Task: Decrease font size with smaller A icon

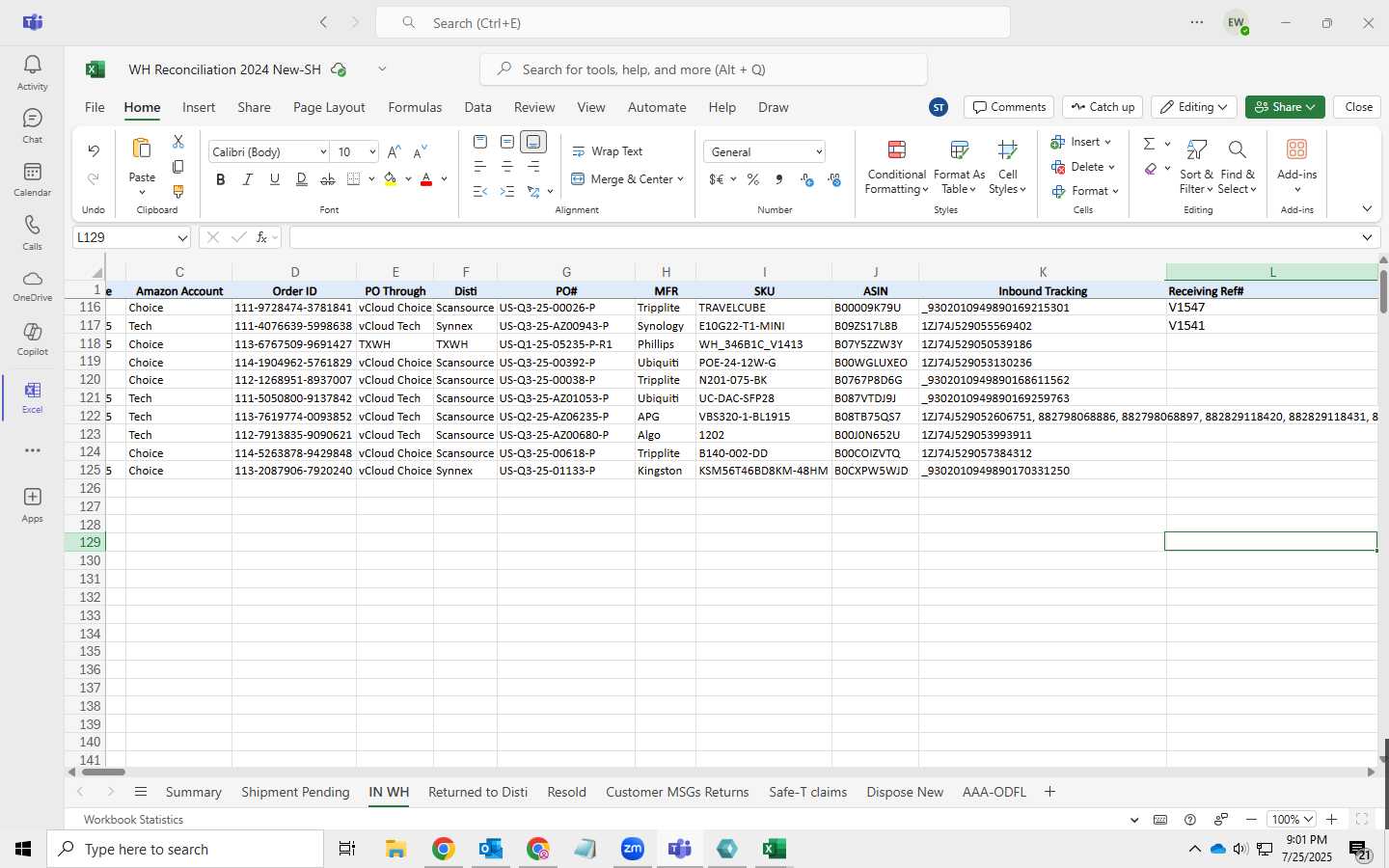Action: 420,152
